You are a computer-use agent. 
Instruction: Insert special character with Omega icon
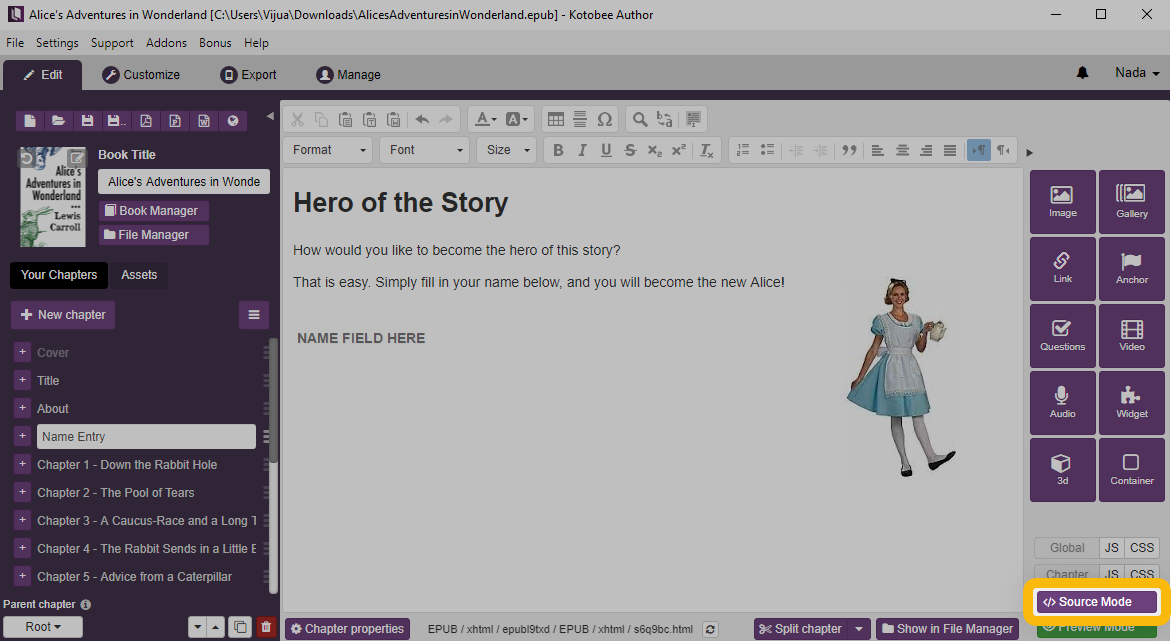[x=604, y=119]
